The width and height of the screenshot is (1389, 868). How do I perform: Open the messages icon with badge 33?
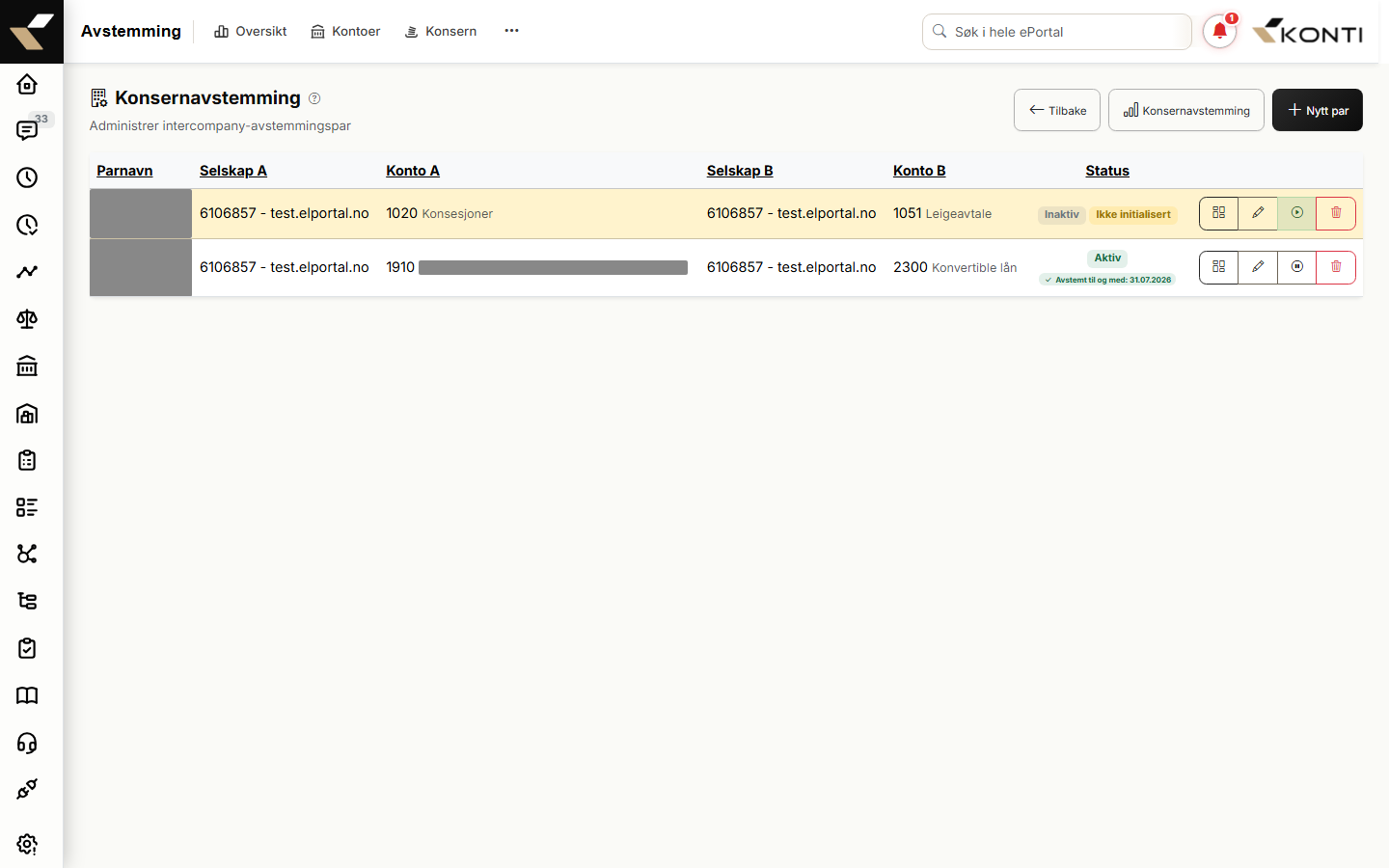coord(27,130)
